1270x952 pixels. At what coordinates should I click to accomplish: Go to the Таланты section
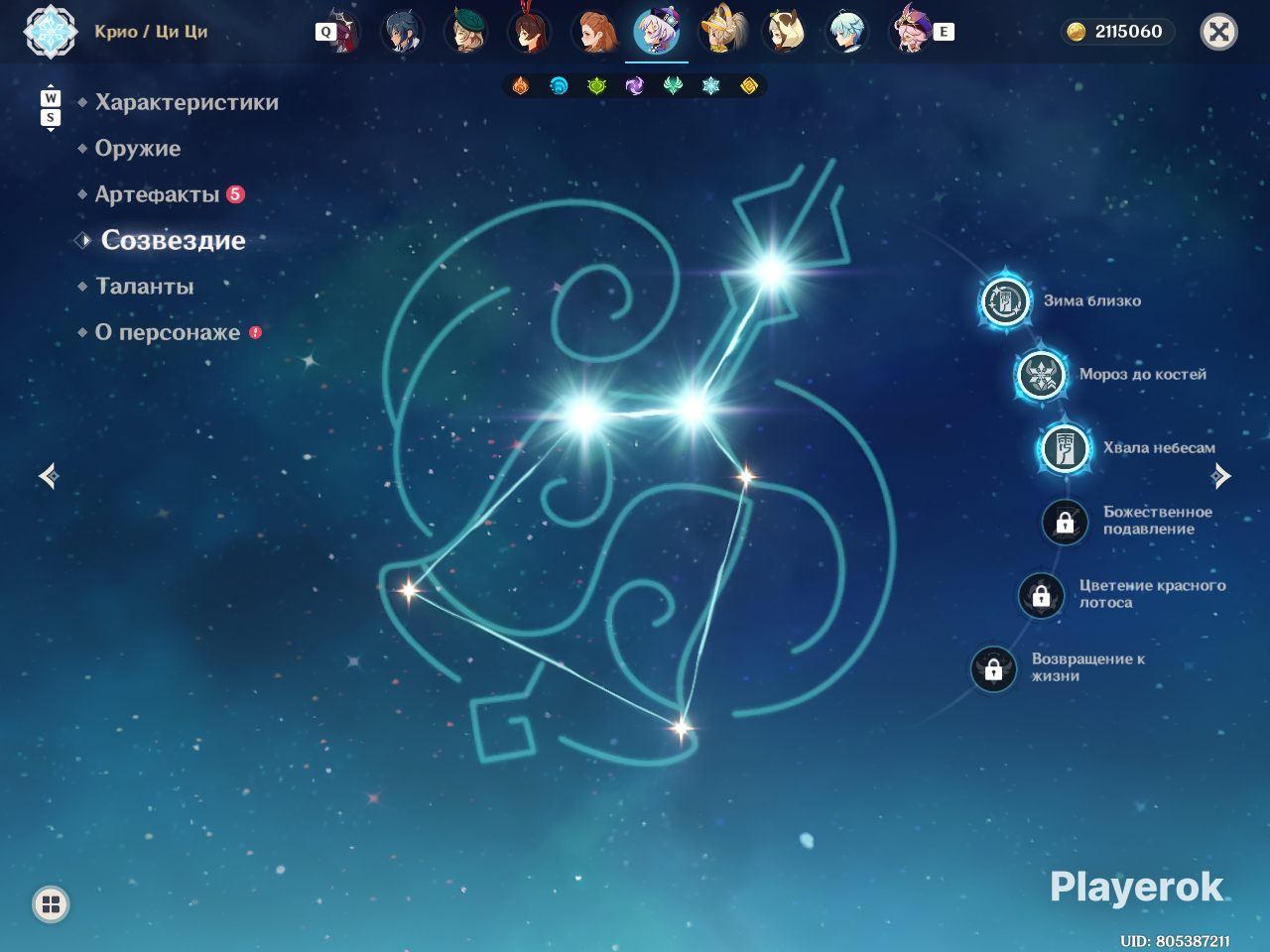point(145,287)
